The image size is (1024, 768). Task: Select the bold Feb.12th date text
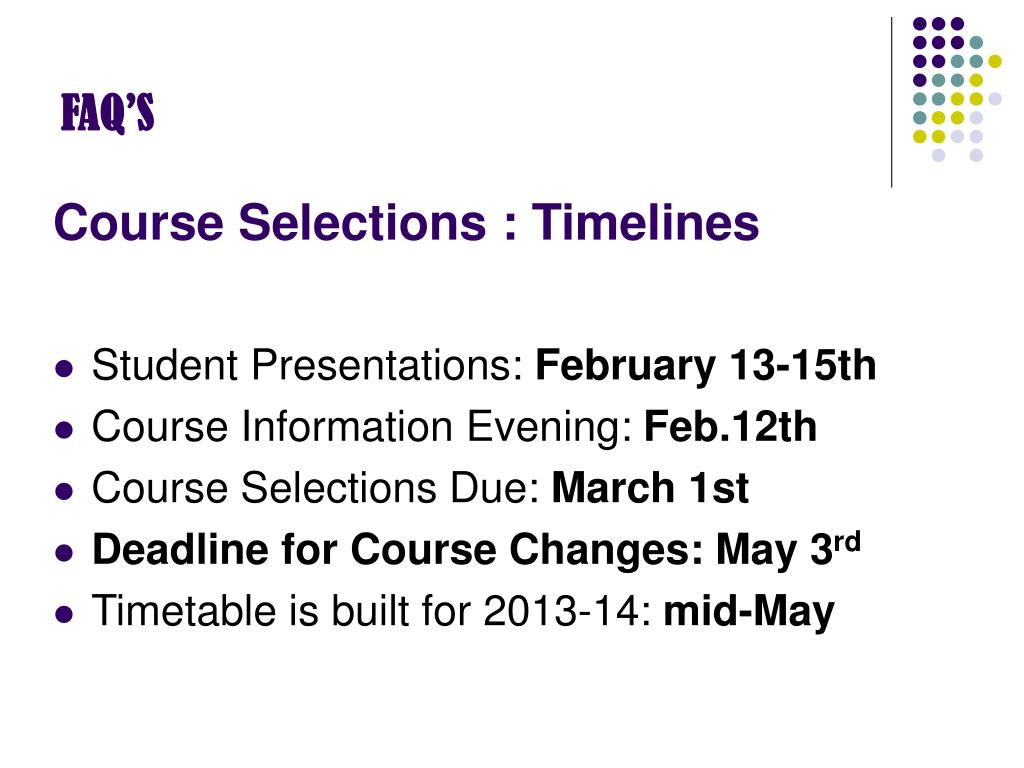(730, 426)
